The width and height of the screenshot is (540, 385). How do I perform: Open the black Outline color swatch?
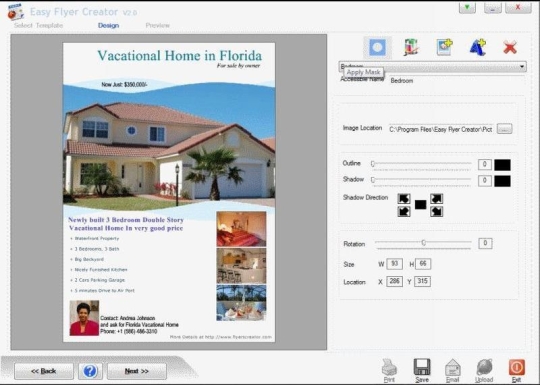coord(502,165)
